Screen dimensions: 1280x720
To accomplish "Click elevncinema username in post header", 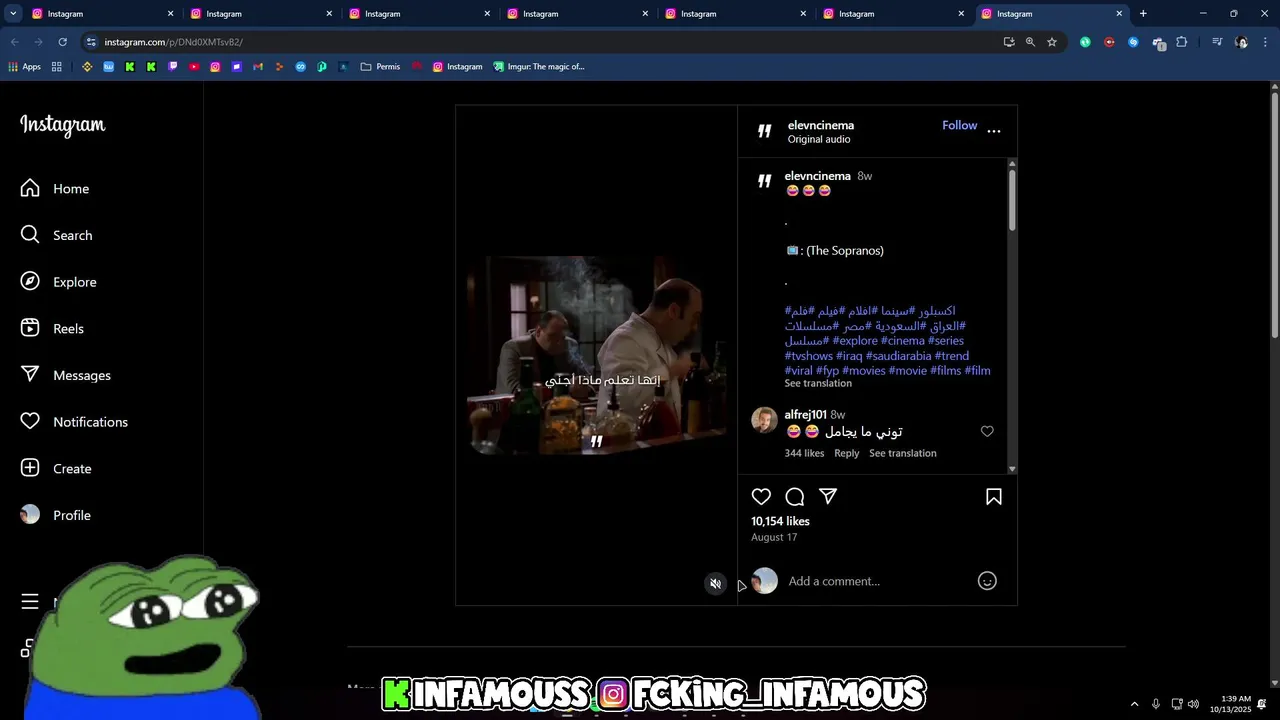I will (820, 125).
